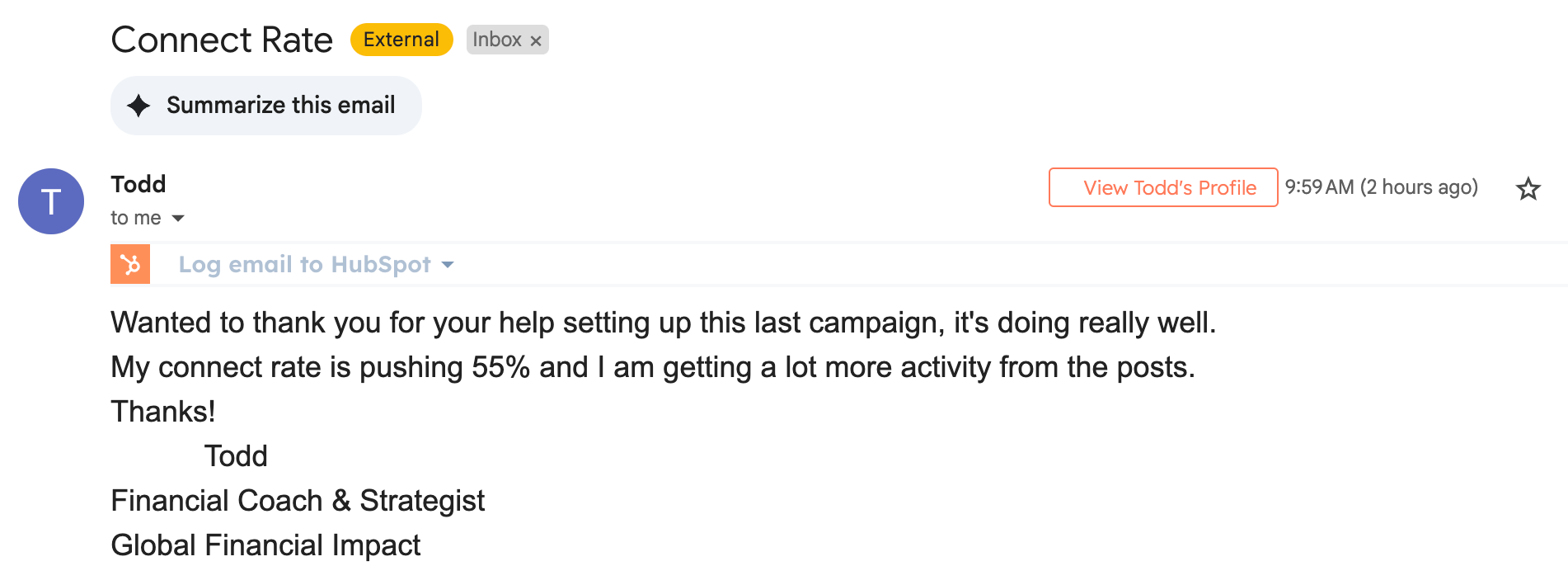Open Todd's round avatar icon
1568x566 pixels.
(x=51, y=201)
